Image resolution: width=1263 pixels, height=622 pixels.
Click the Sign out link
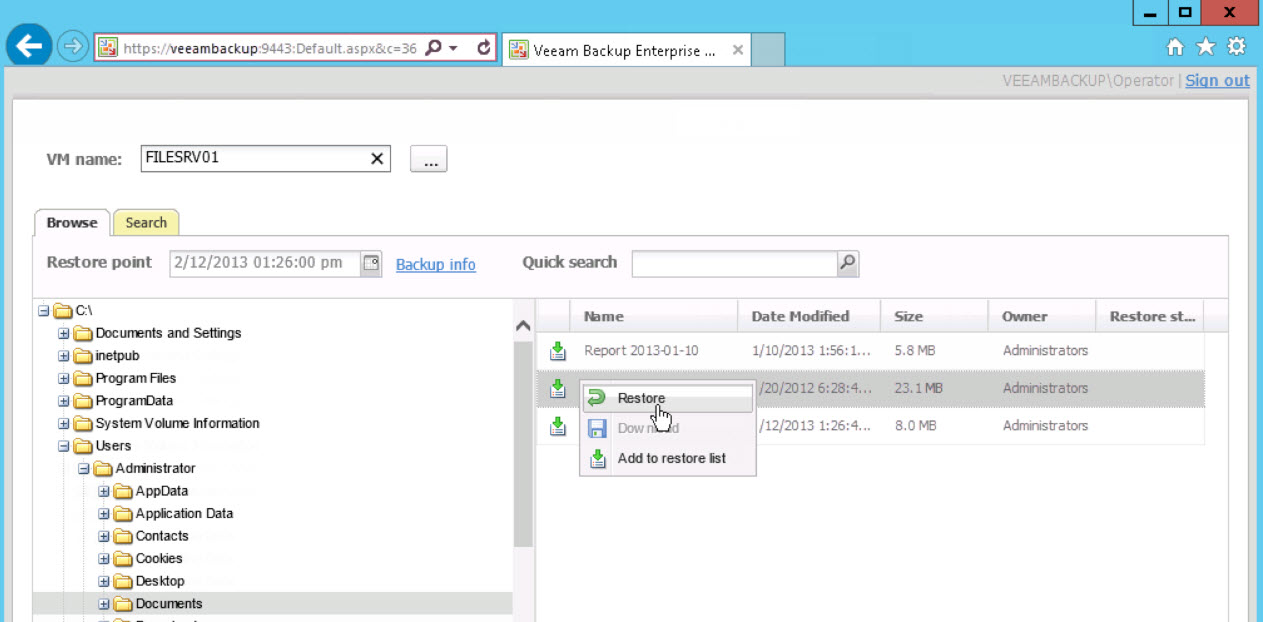point(1217,81)
